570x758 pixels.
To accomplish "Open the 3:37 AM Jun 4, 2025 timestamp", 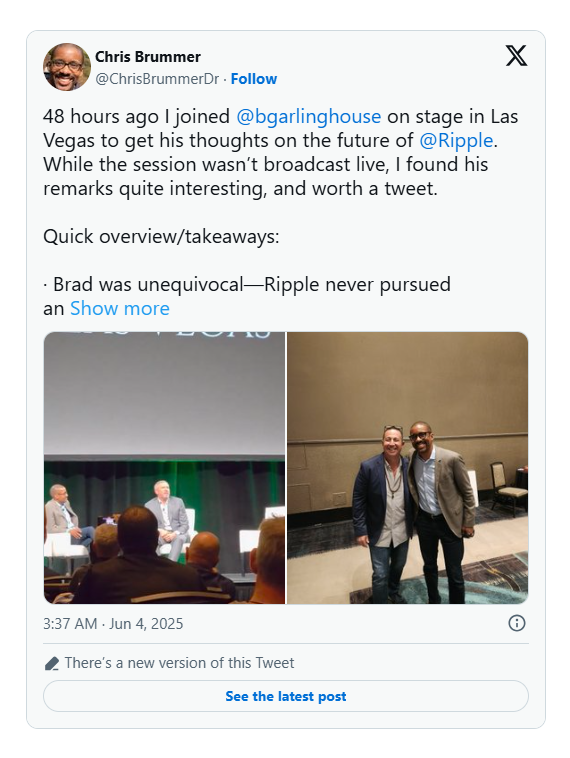I will click(113, 624).
